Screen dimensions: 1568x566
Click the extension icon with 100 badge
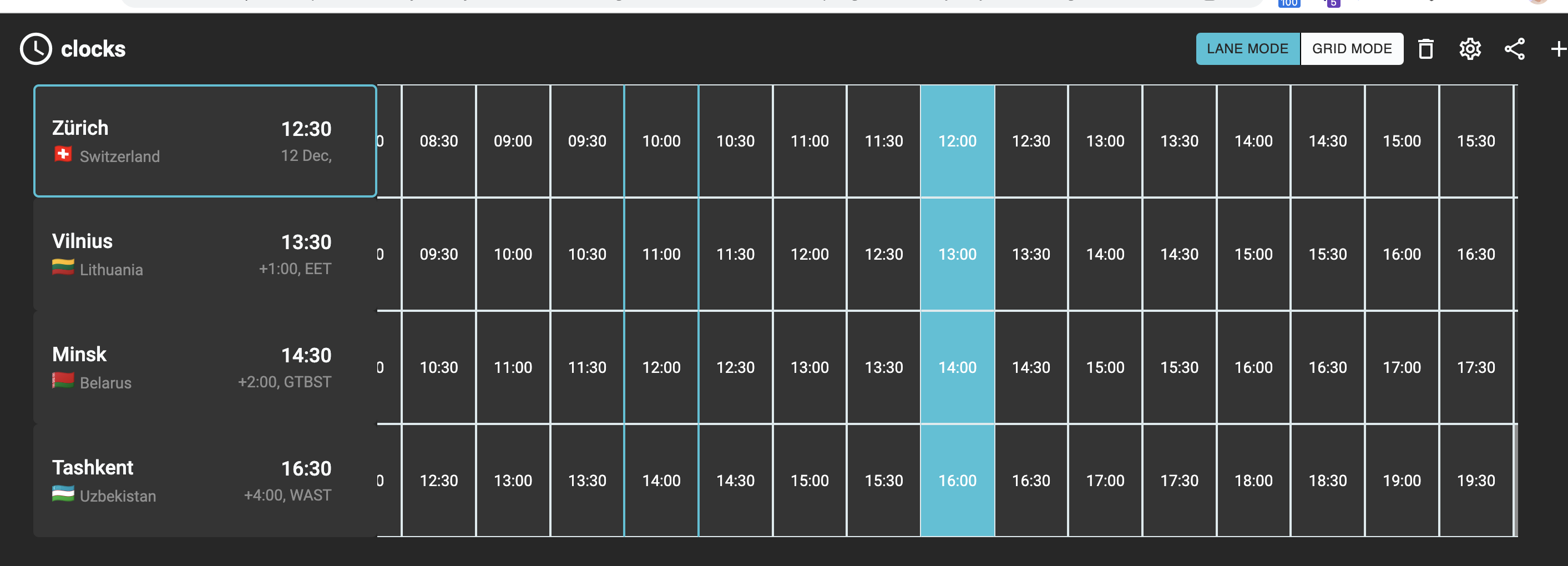click(1288, 3)
